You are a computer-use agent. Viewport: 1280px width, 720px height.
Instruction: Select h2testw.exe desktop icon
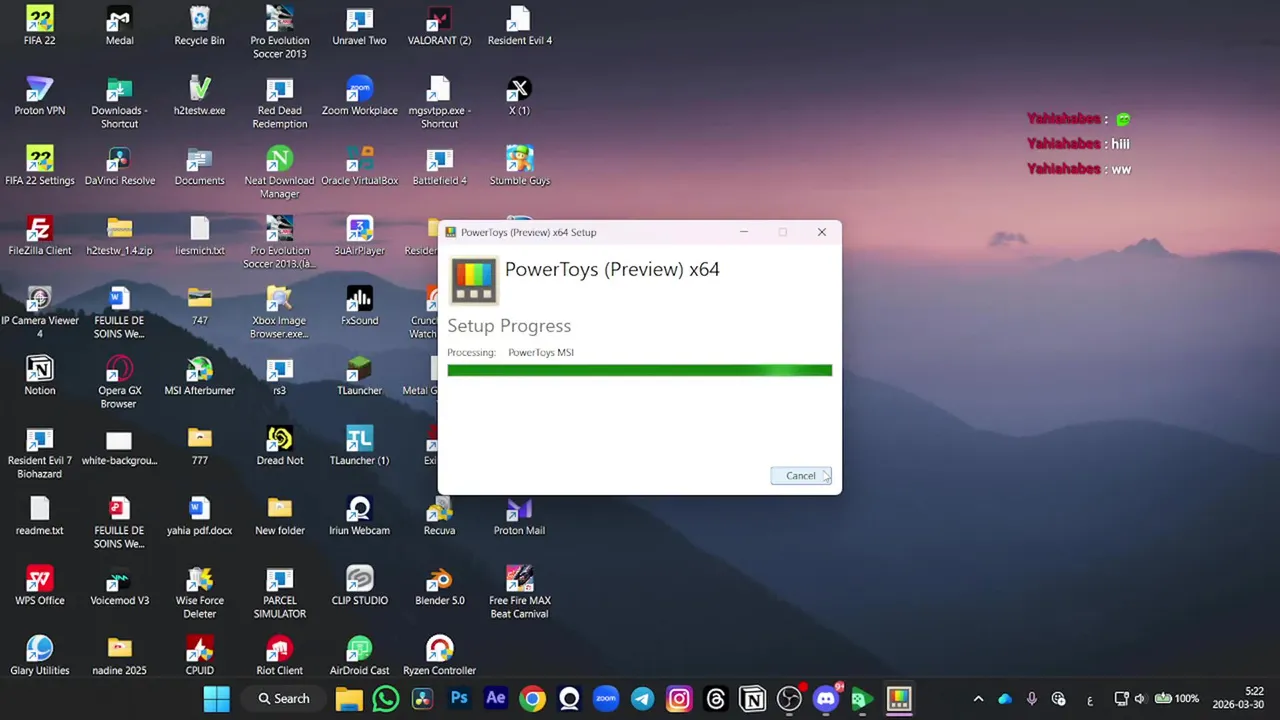tap(200, 95)
